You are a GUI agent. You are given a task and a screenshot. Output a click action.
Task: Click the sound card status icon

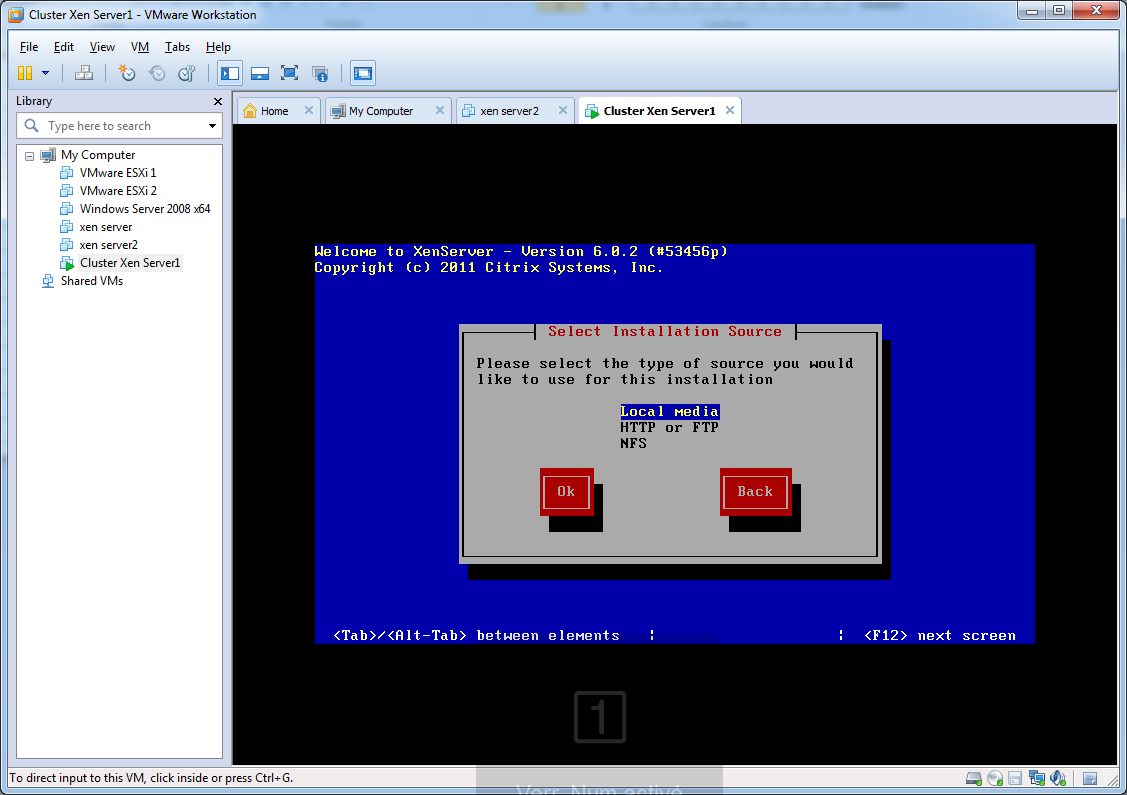click(x=1056, y=778)
